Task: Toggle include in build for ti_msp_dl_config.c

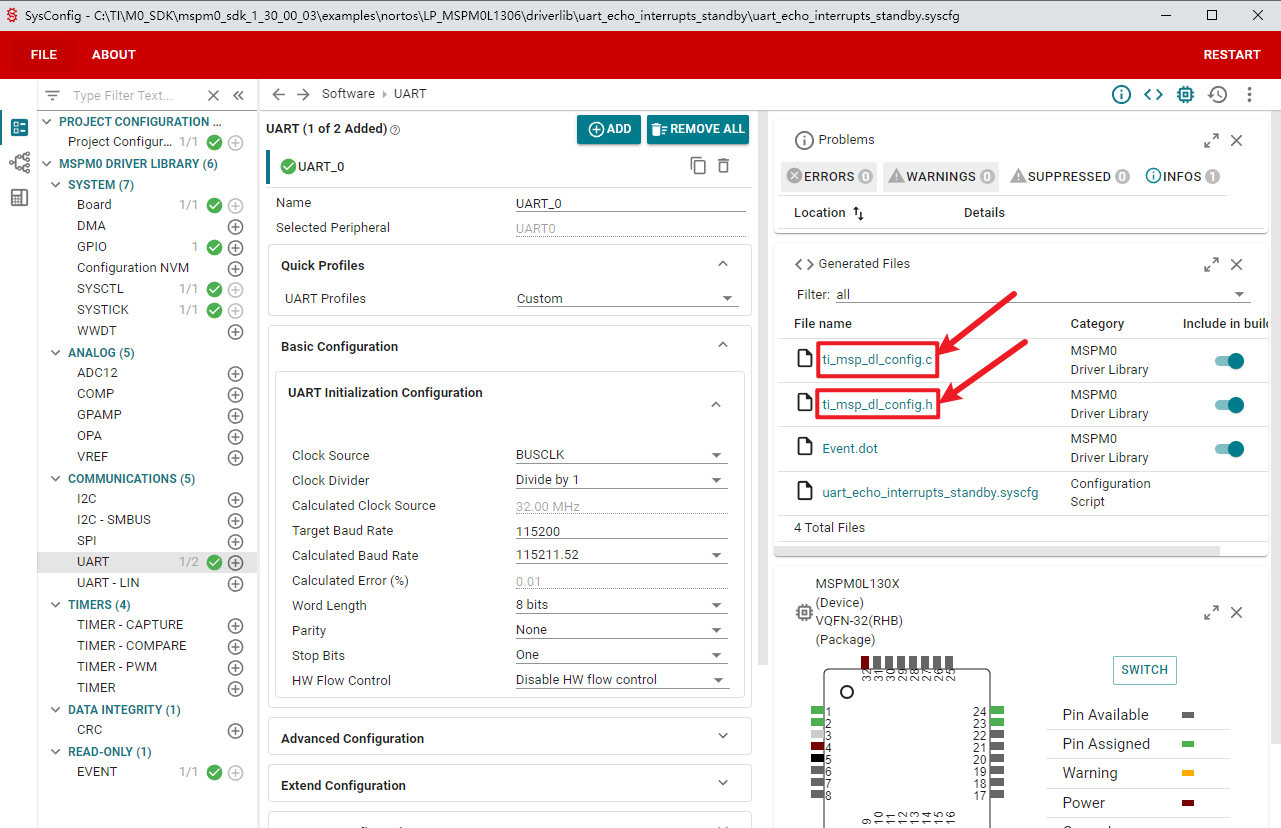Action: point(1229,361)
